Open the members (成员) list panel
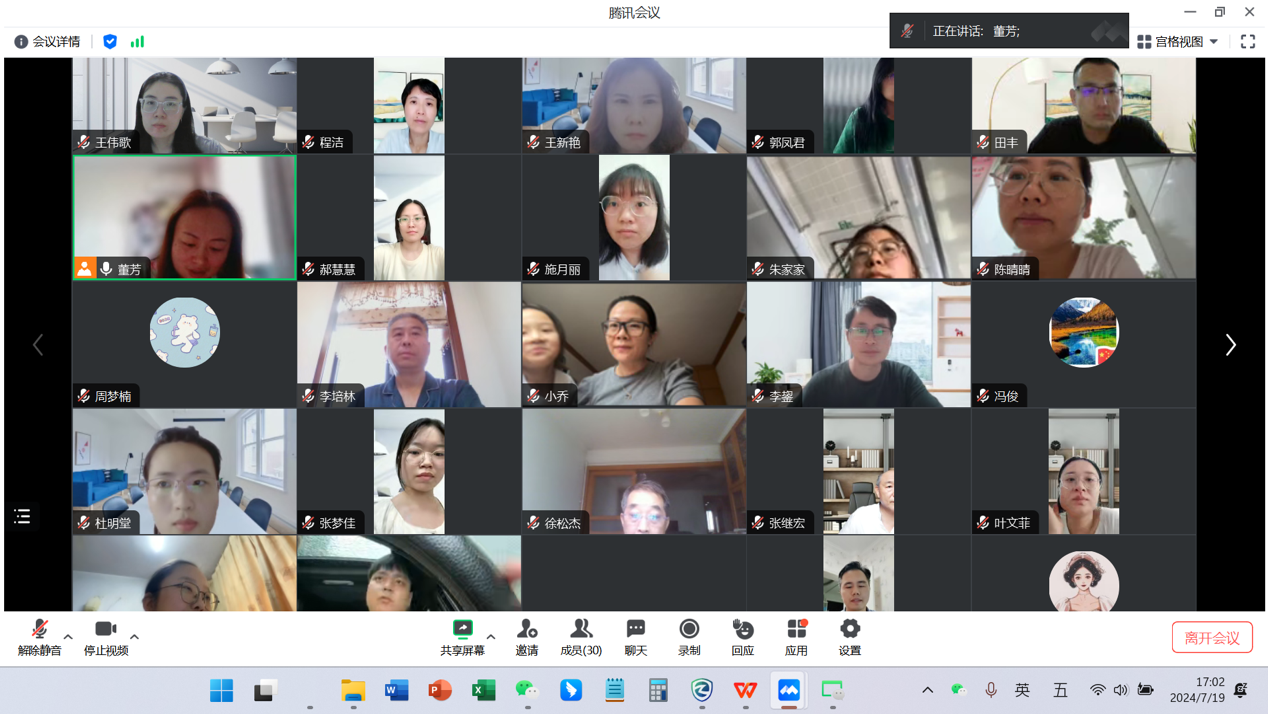Viewport: 1268px width, 714px height. pos(580,636)
